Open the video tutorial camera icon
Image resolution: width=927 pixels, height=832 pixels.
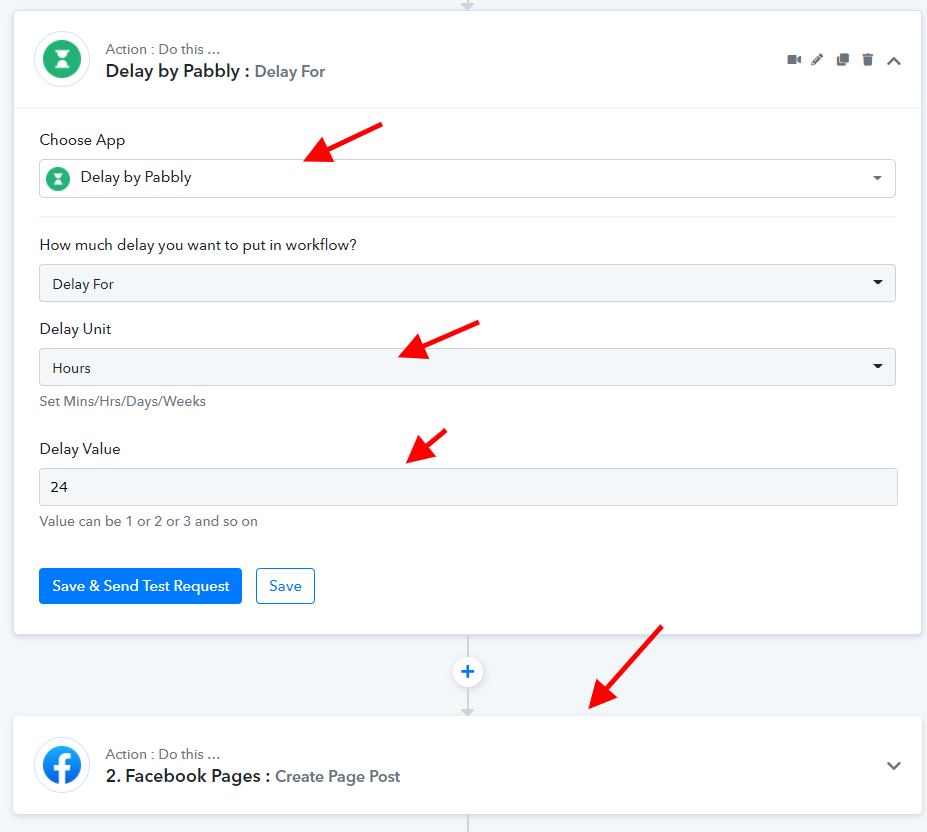pos(794,60)
